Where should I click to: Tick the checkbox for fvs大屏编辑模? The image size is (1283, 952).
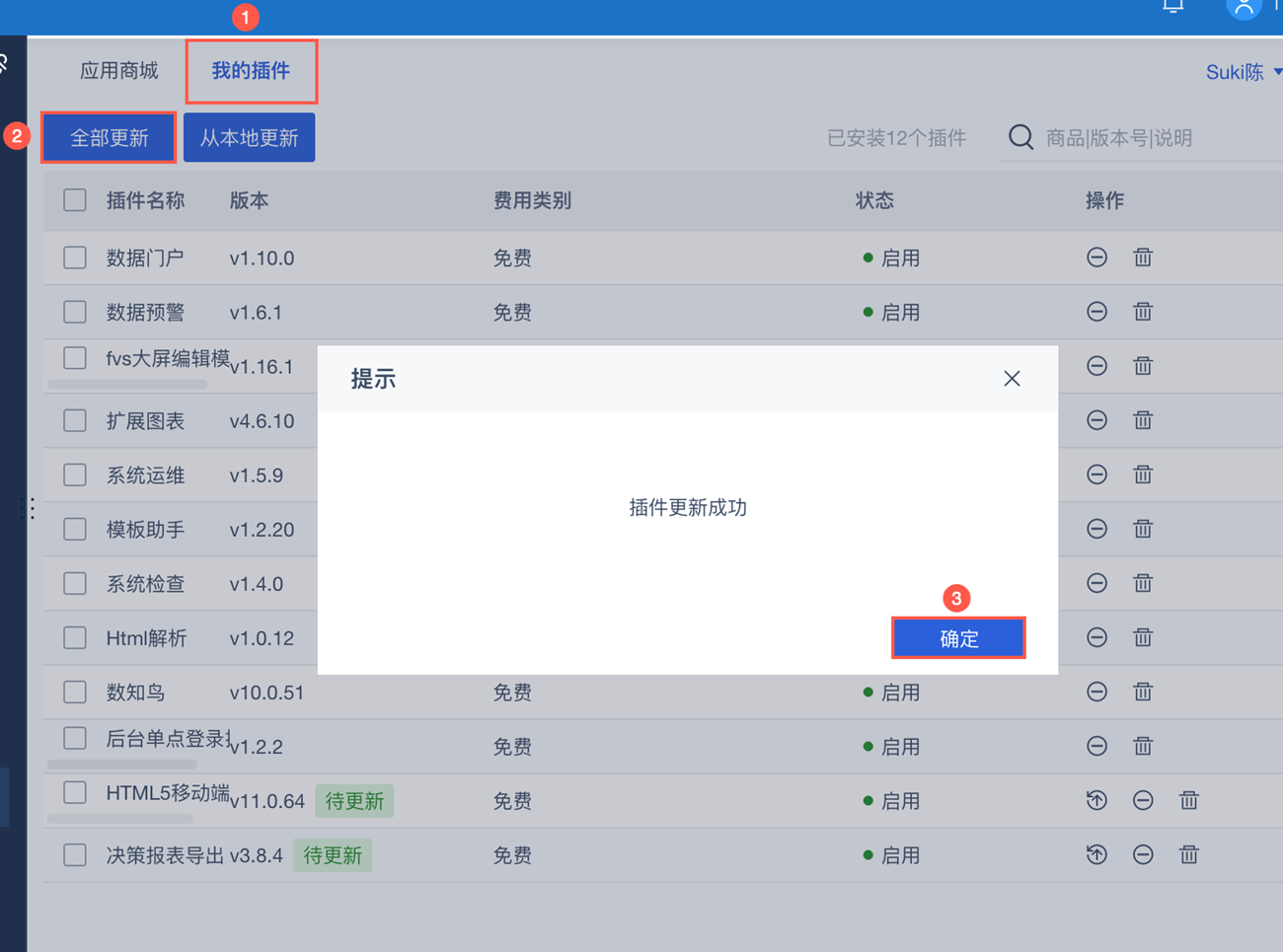(75, 358)
